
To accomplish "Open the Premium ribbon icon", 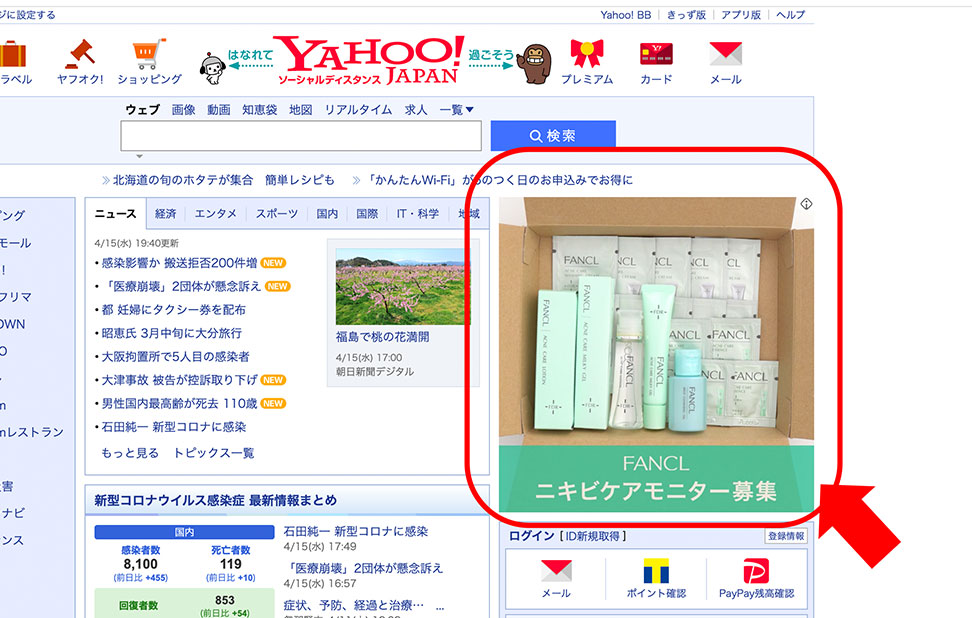I will (x=586, y=53).
